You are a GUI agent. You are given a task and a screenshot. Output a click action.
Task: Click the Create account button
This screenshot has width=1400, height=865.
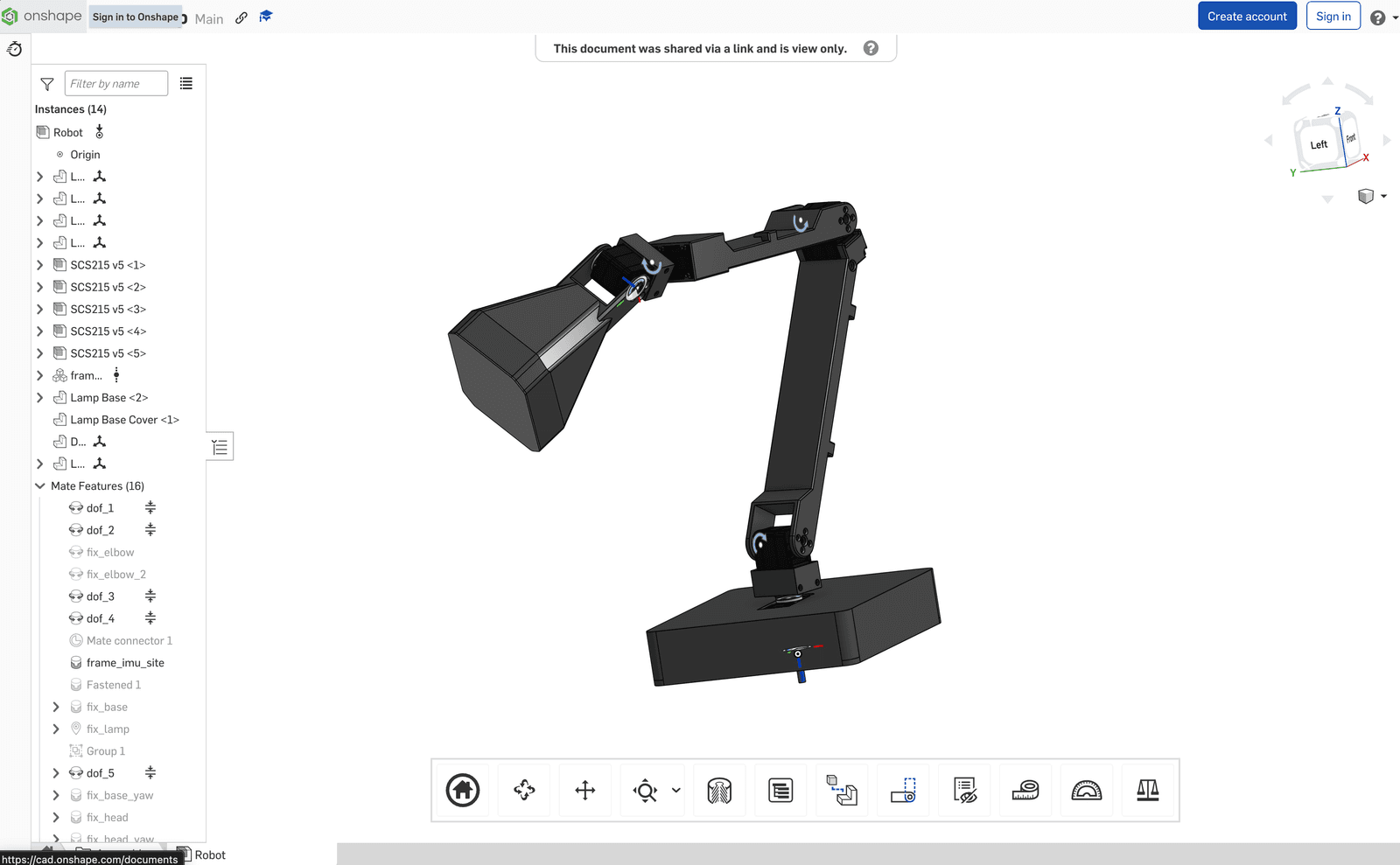[1247, 17]
